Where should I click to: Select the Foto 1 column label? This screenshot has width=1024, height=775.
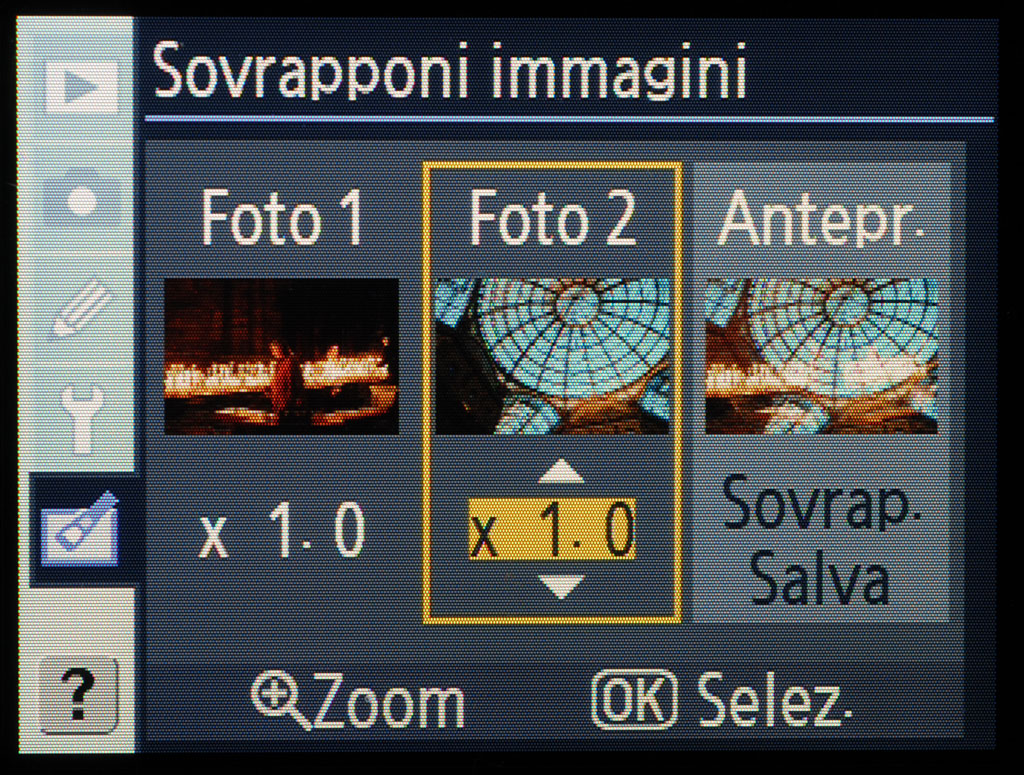pyautogui.click(x=281, y=219)
